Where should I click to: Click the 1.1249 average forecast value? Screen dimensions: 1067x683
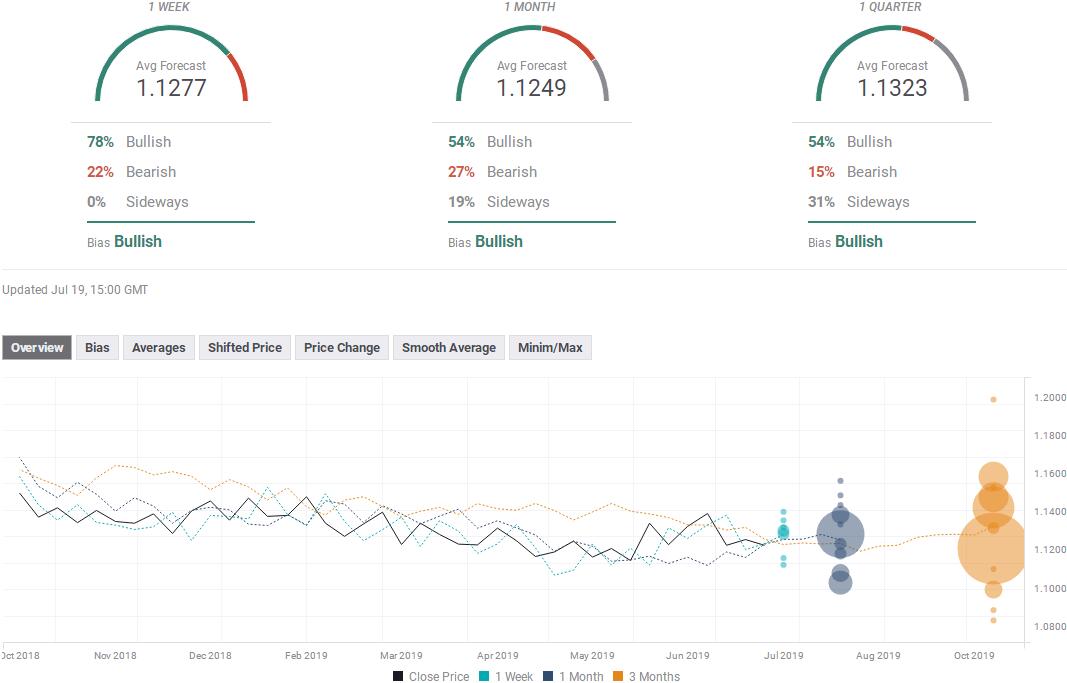531,88
